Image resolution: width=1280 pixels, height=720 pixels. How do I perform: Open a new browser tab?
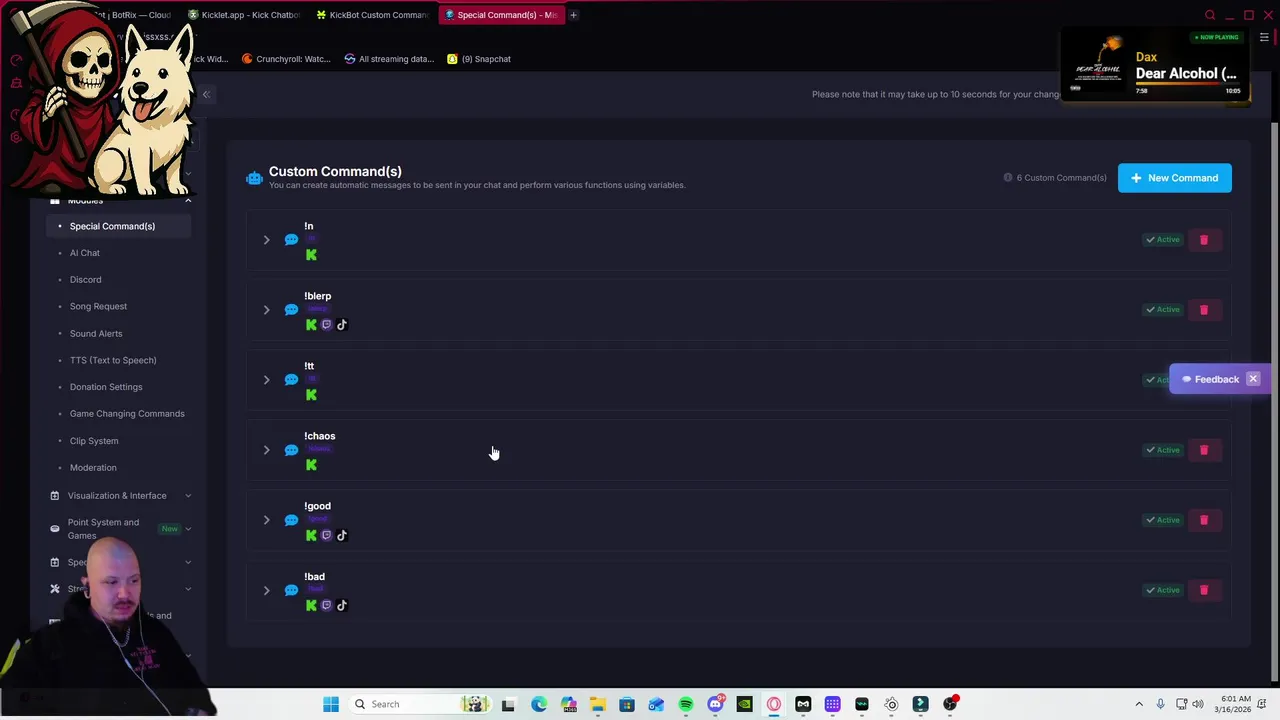click(x=574, y=15)
